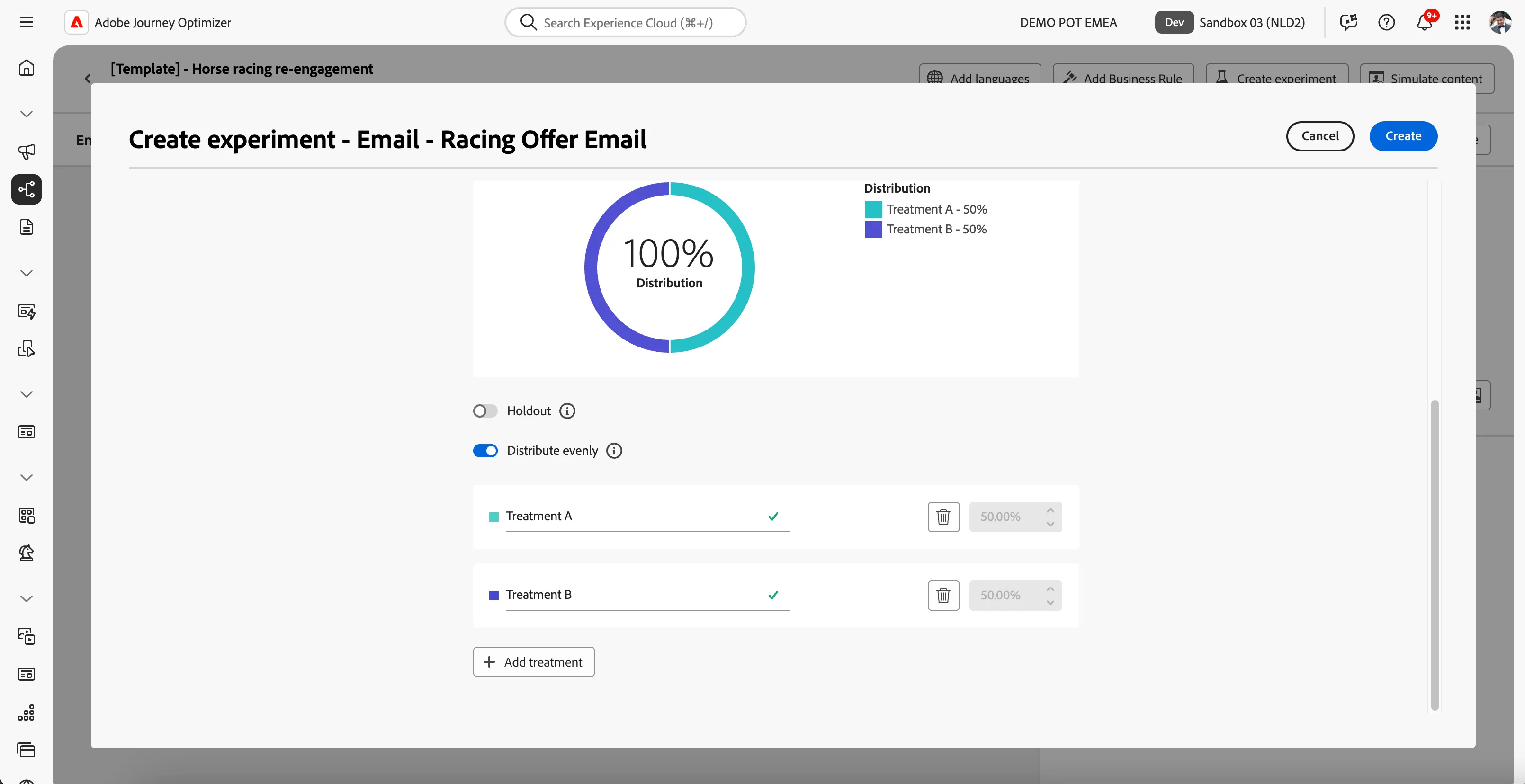
Task: Go back using the chevron beside template title
Action: pyautogui.click(x=88, y=78)
